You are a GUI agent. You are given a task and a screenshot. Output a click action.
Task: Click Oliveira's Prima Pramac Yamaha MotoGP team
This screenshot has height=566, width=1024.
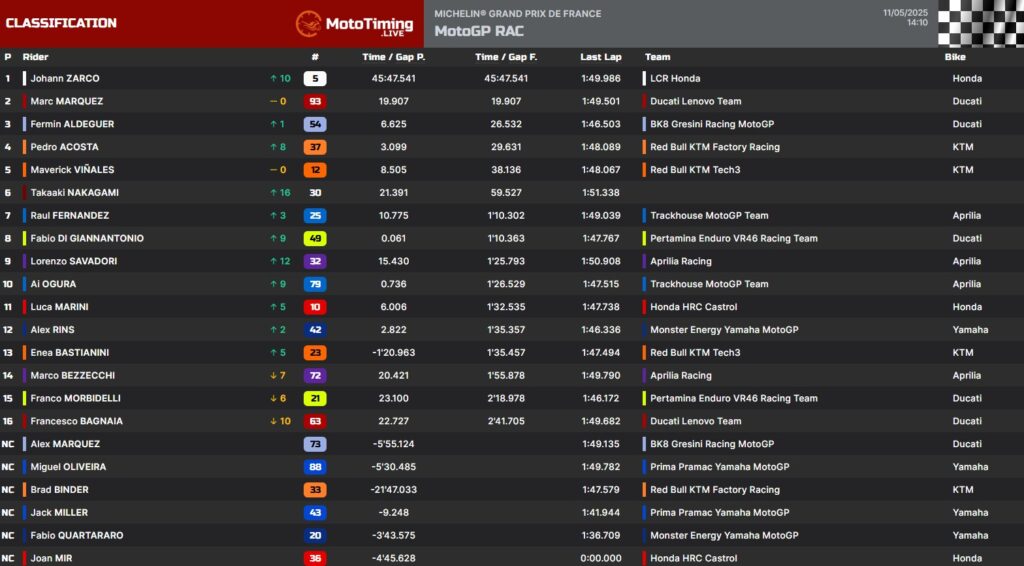point(719,467)
